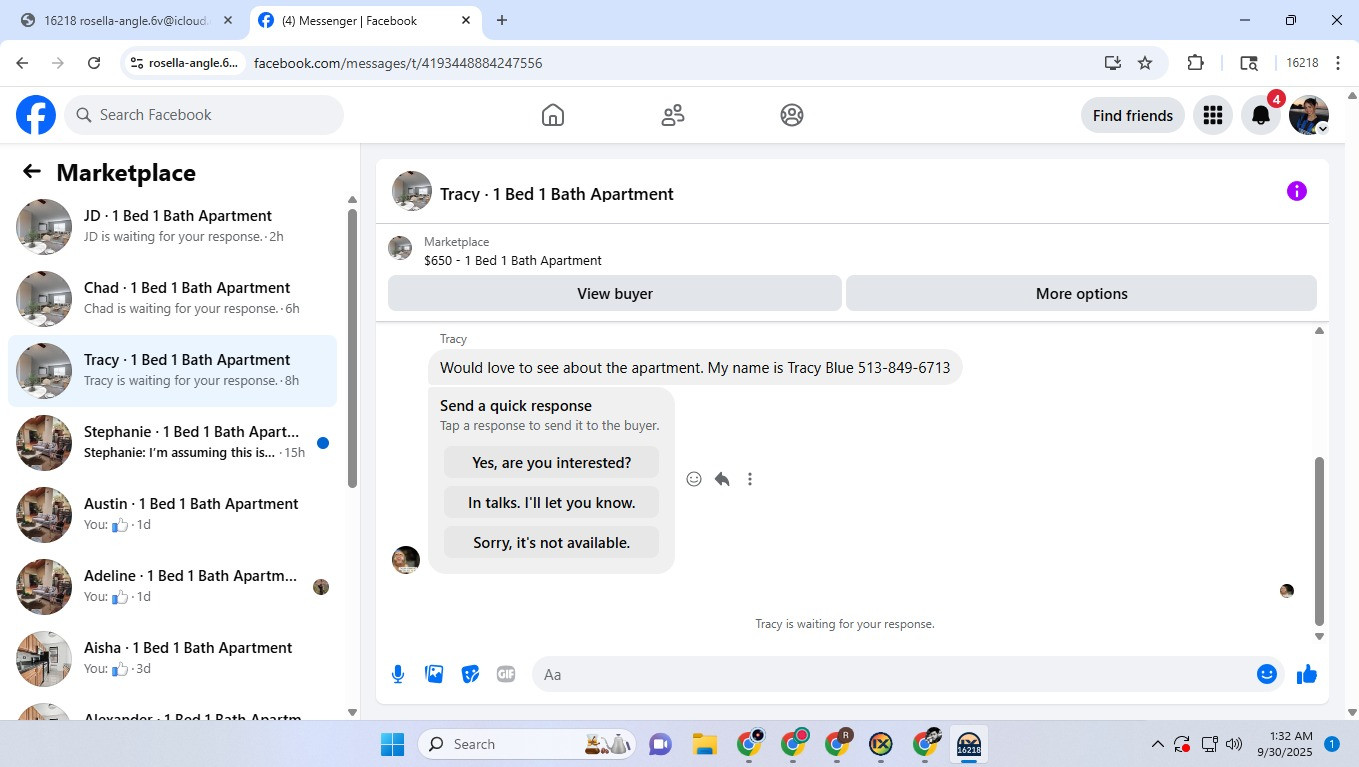Click the Windows taskbar Search box
The image size is (1359, 767).
tap(528, 744)
